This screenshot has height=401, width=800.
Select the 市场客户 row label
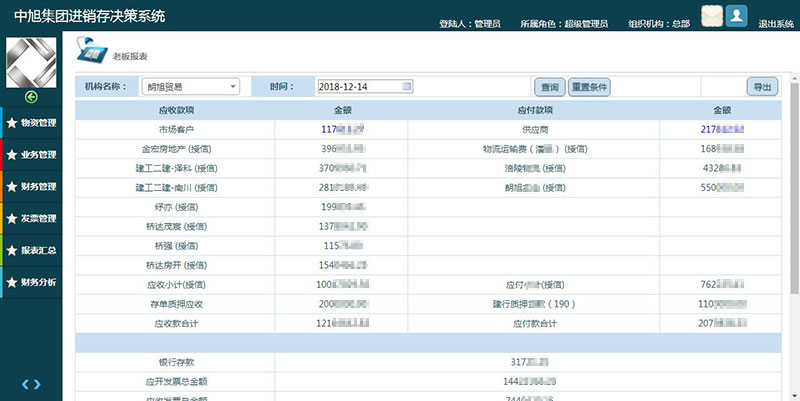[x=176, y=130]
